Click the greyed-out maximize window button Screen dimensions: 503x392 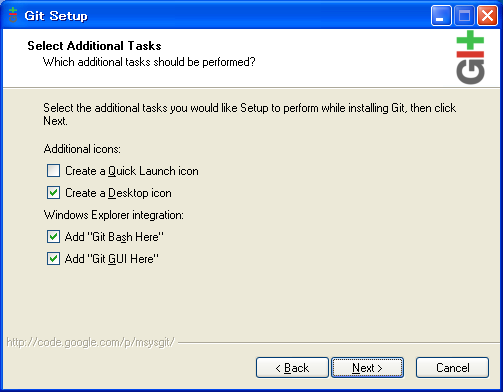pyautogui.click(x=464, y=15)
